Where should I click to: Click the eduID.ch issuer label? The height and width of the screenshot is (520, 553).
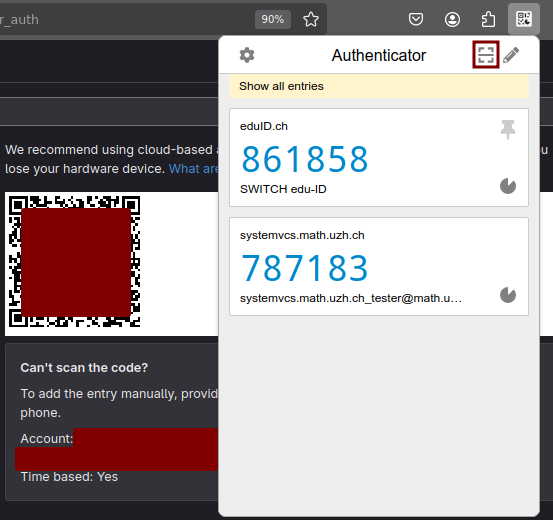click(264, 126)
